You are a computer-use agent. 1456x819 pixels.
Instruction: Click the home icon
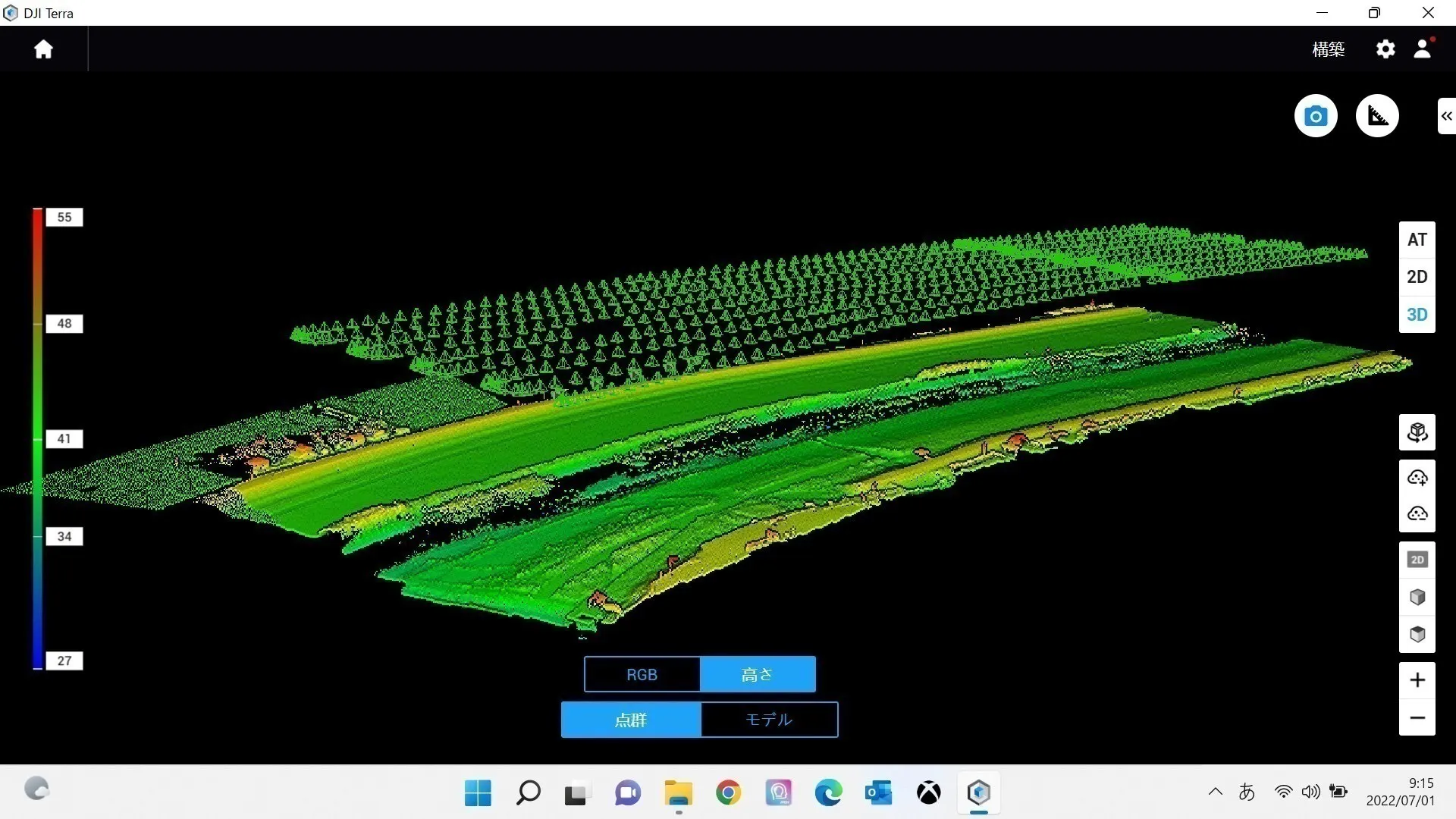click(x=43, y=49)
